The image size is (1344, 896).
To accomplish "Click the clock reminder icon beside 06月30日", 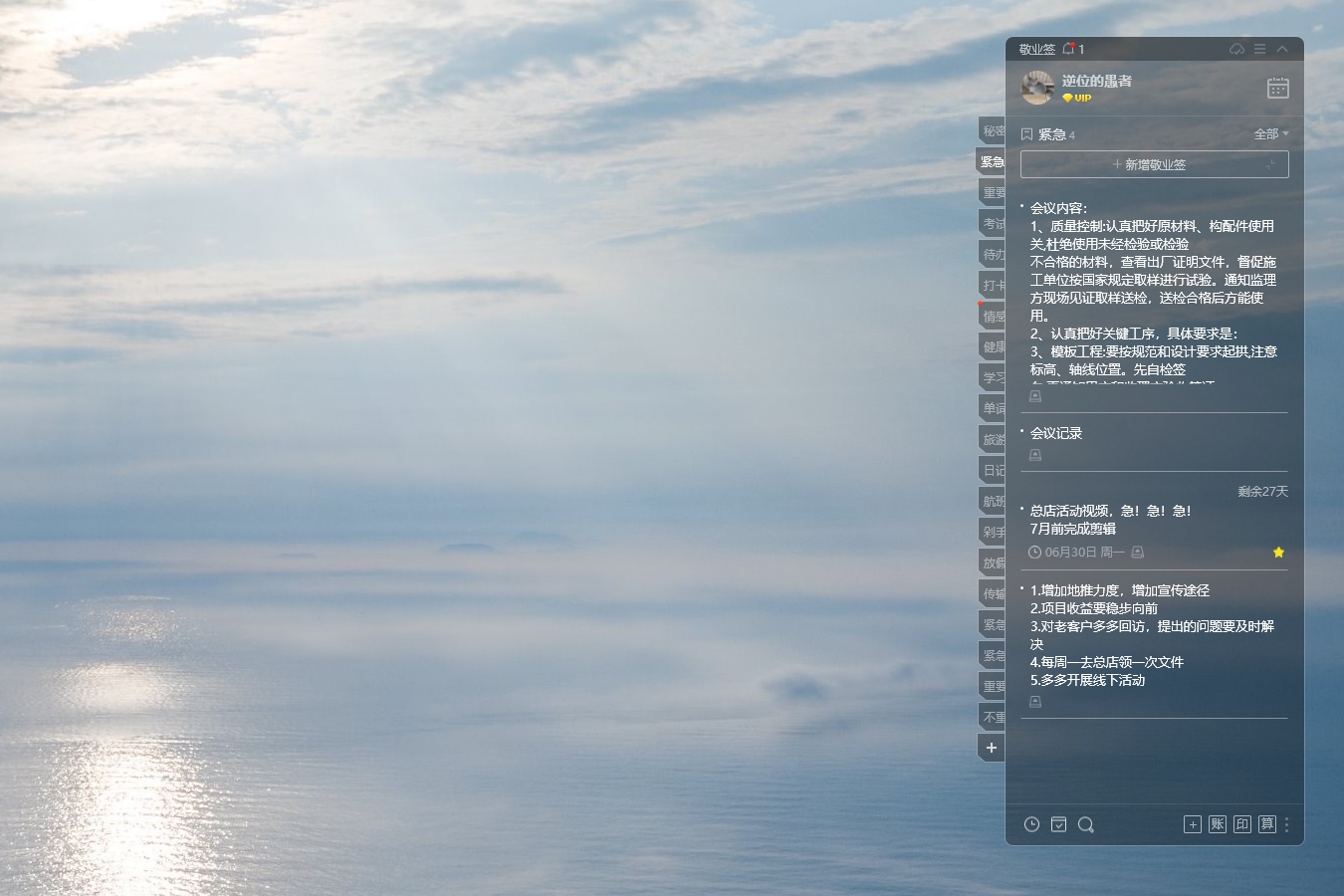I will 1034,552.
